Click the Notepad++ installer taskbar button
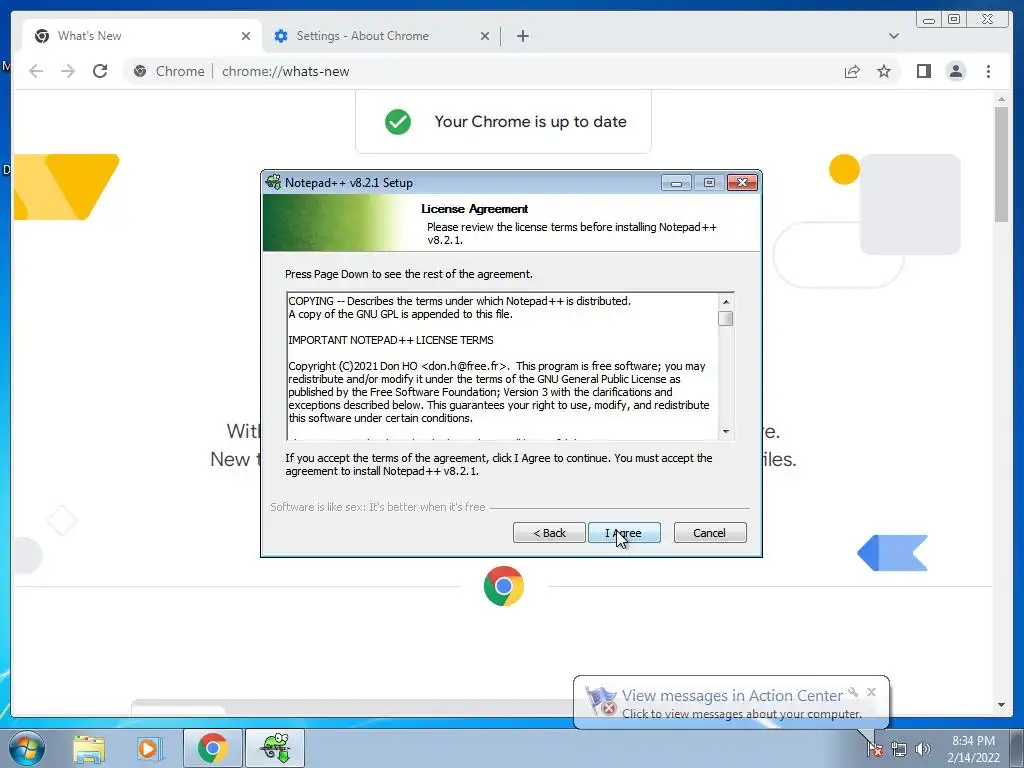Image resolution: width=1024 pixels, height=768 pixels. point(276,748)
